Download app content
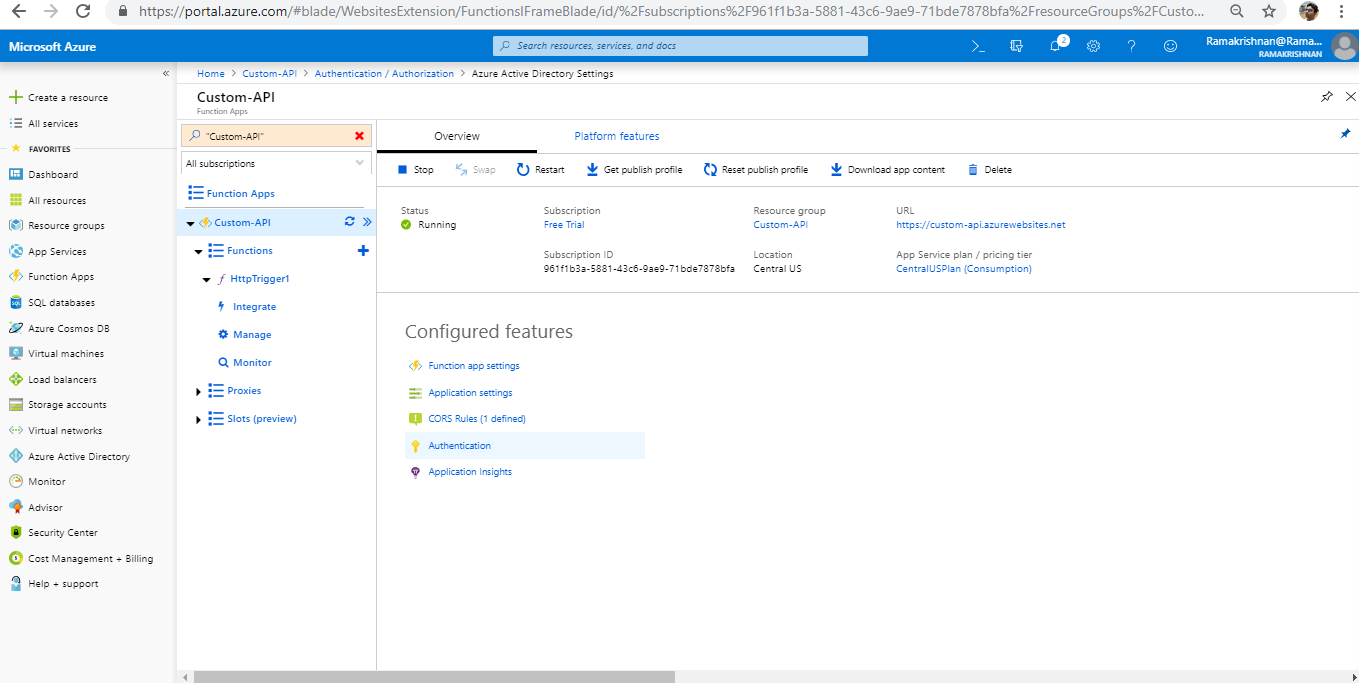 tap(887, 170)
